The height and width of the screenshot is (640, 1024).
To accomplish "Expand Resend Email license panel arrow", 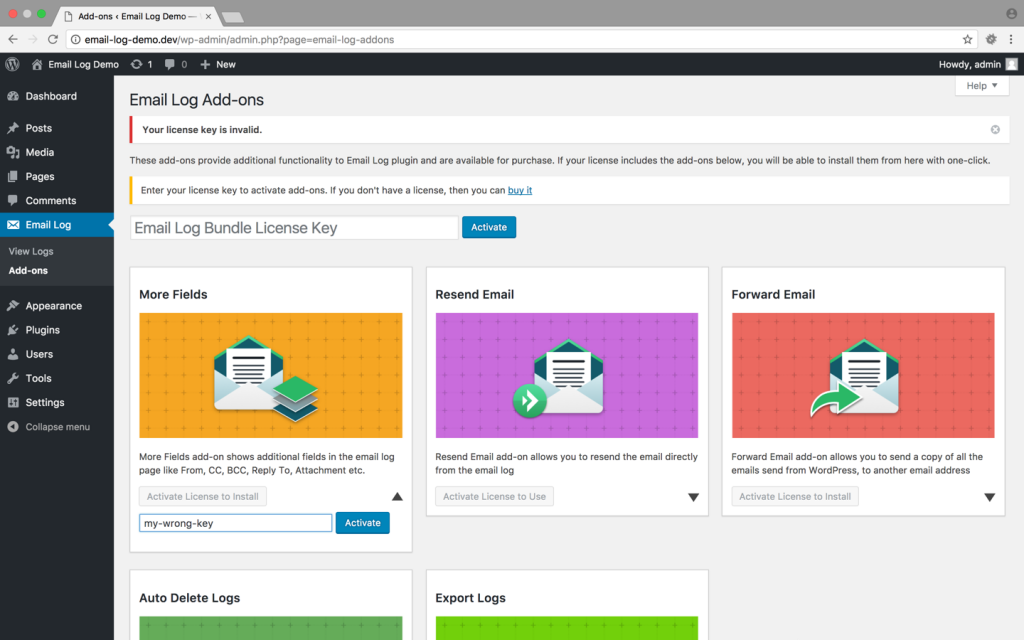I will pos(694,497).
